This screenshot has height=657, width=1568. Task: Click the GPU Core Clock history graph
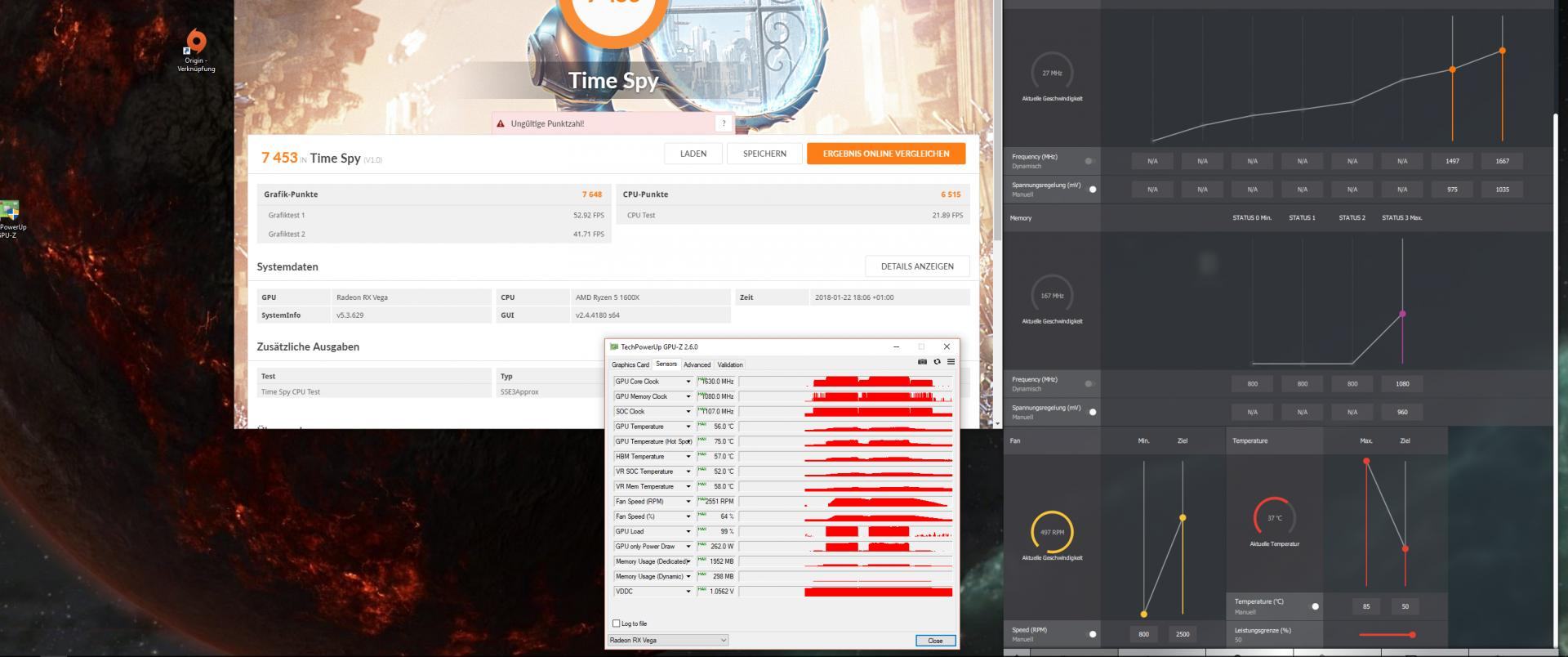coord(846,382)
